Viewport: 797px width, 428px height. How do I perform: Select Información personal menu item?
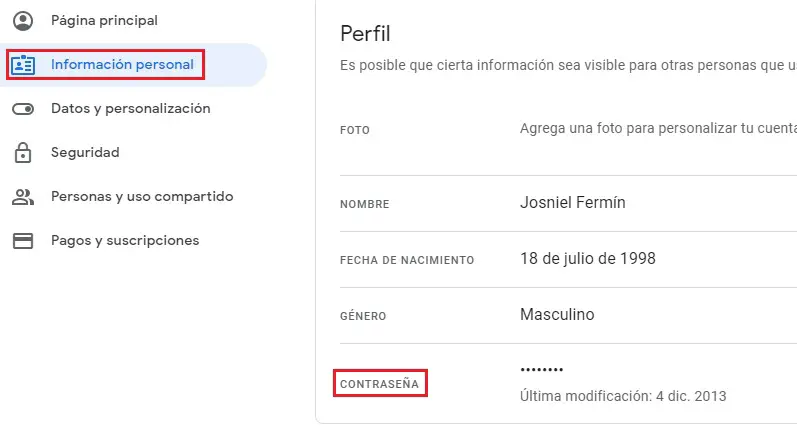(x=122, y=65)
